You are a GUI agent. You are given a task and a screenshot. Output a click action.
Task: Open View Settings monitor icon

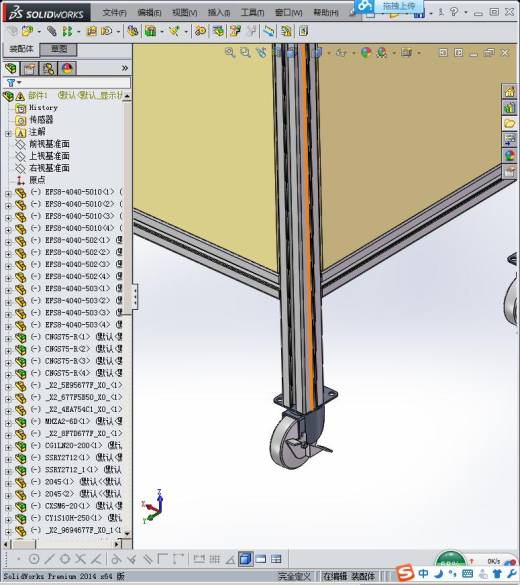coord(406,53)
